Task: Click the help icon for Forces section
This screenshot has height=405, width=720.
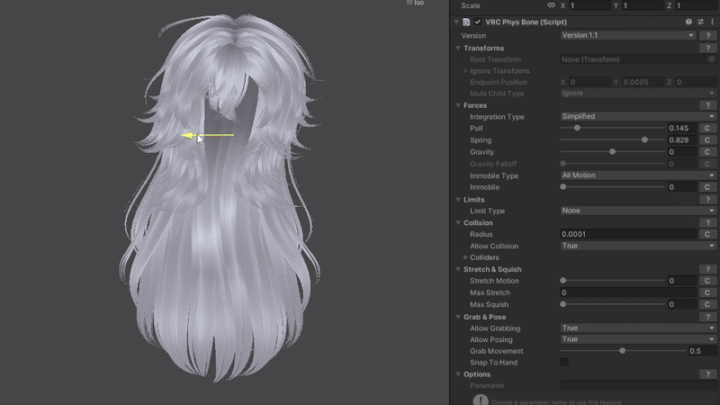Action: point(707,105)
